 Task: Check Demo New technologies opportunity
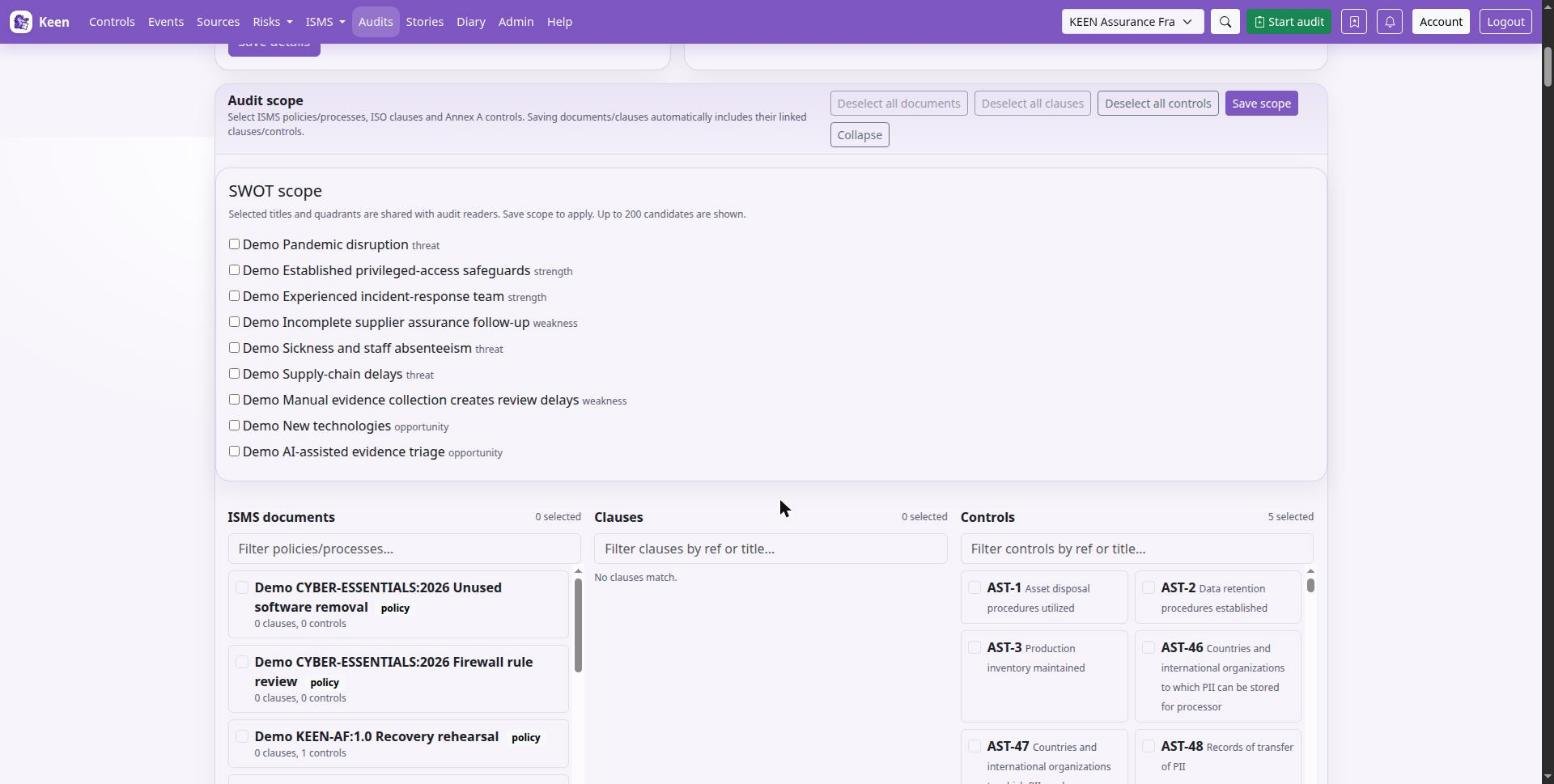(234, 426)
